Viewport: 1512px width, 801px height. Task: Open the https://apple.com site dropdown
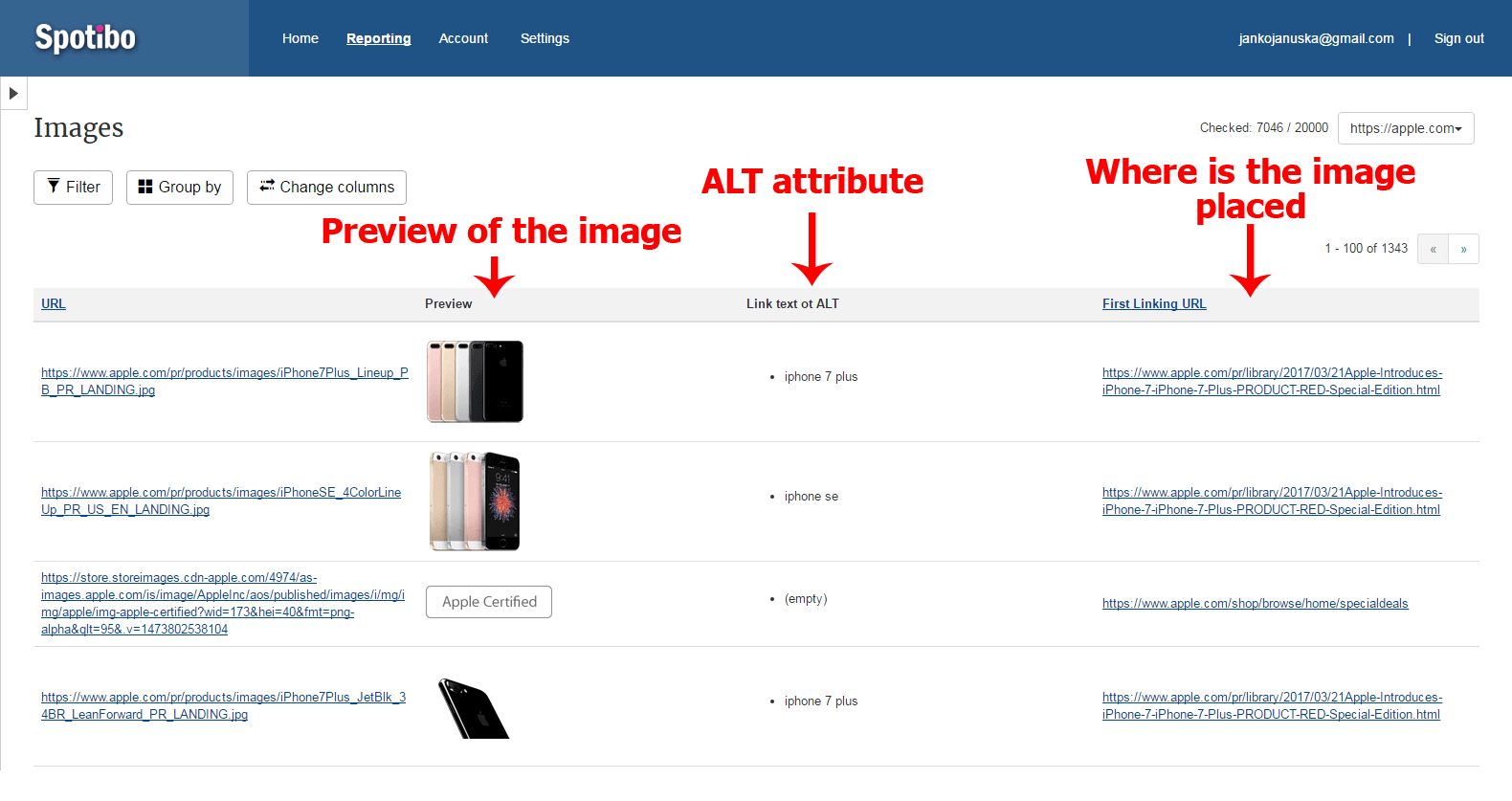pyautogui.click(x=1406, y=128)
